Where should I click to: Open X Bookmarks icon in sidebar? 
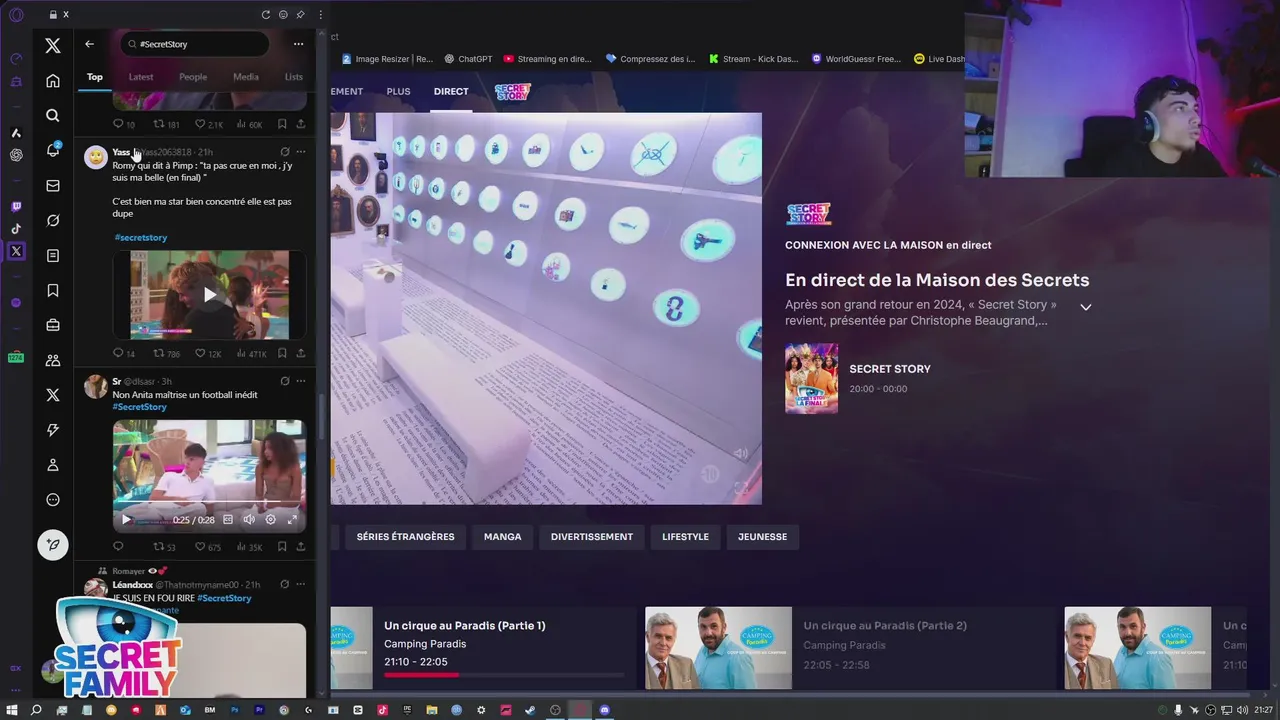pos(53,291)
